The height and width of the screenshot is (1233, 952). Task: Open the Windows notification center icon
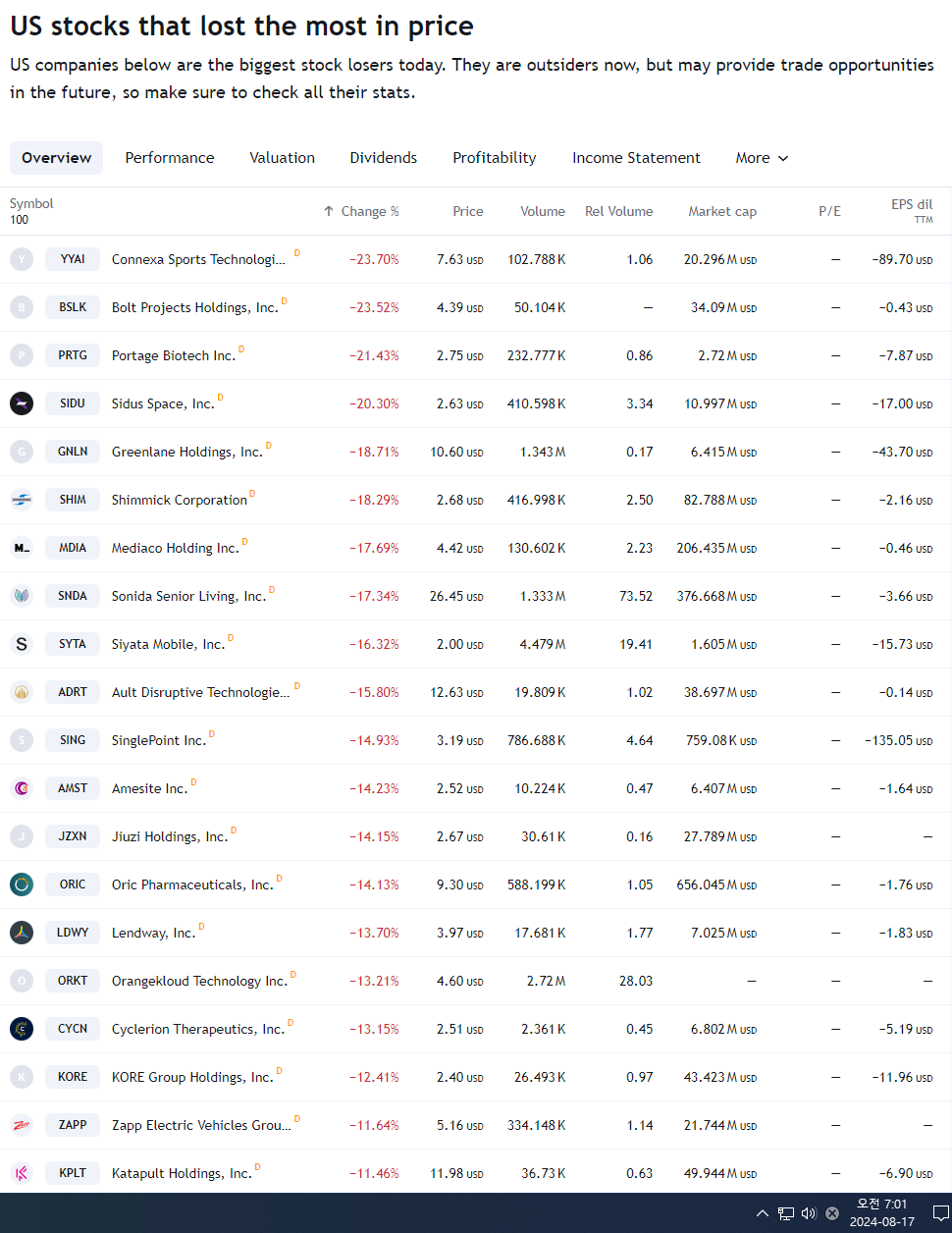tap(940, 1213)
